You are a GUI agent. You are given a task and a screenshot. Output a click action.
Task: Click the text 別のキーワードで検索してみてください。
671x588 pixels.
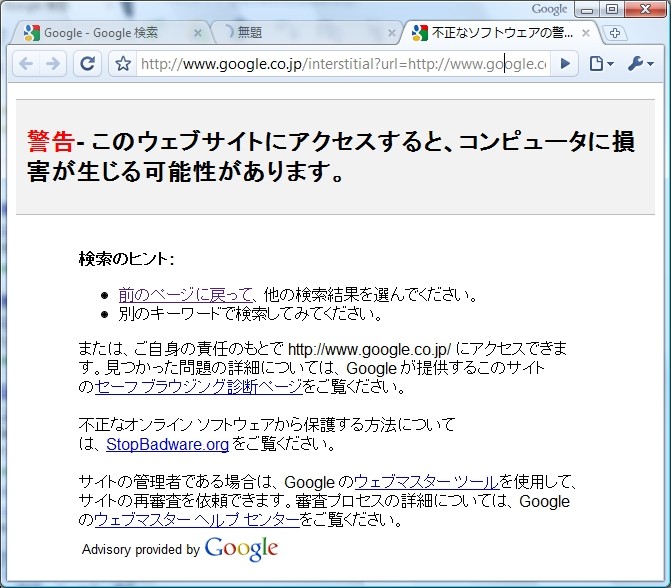pos(250,314)
